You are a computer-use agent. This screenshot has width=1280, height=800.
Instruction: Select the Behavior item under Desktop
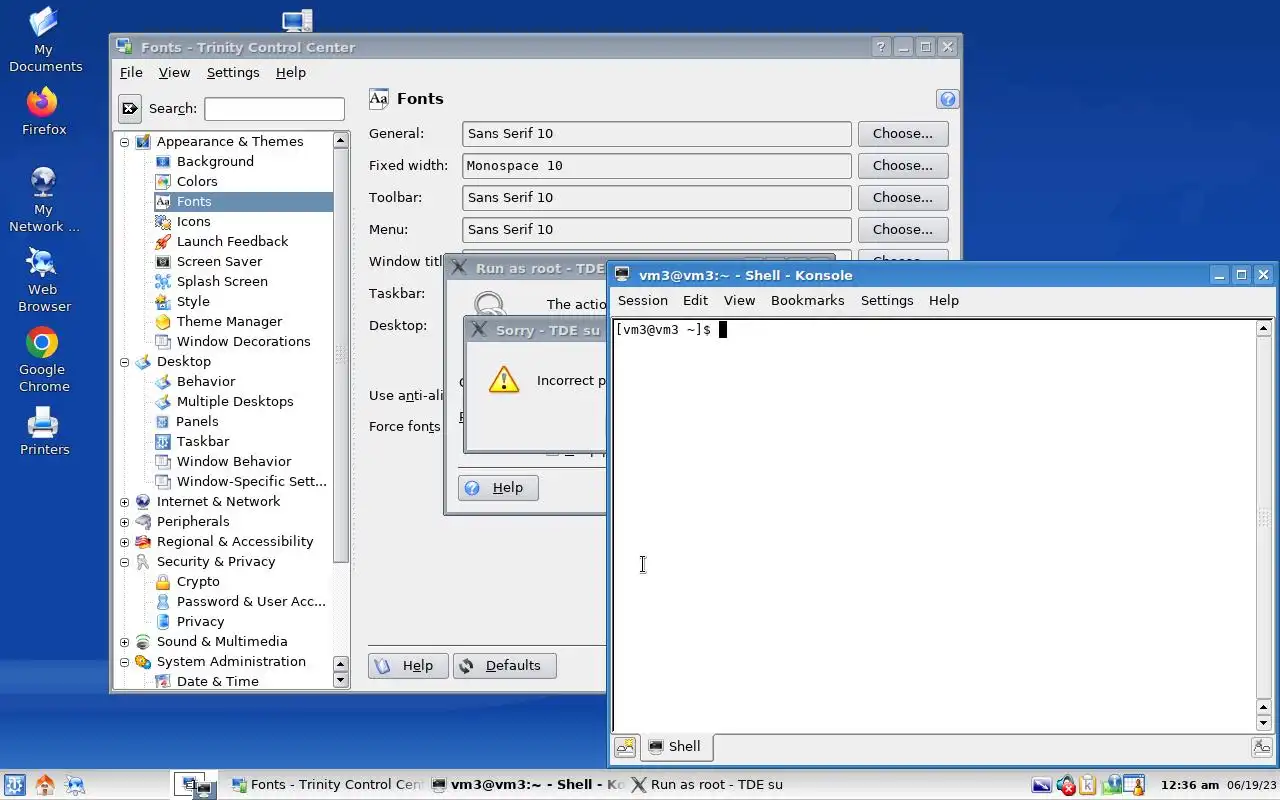pyautogui.click(x=206, y=381)
